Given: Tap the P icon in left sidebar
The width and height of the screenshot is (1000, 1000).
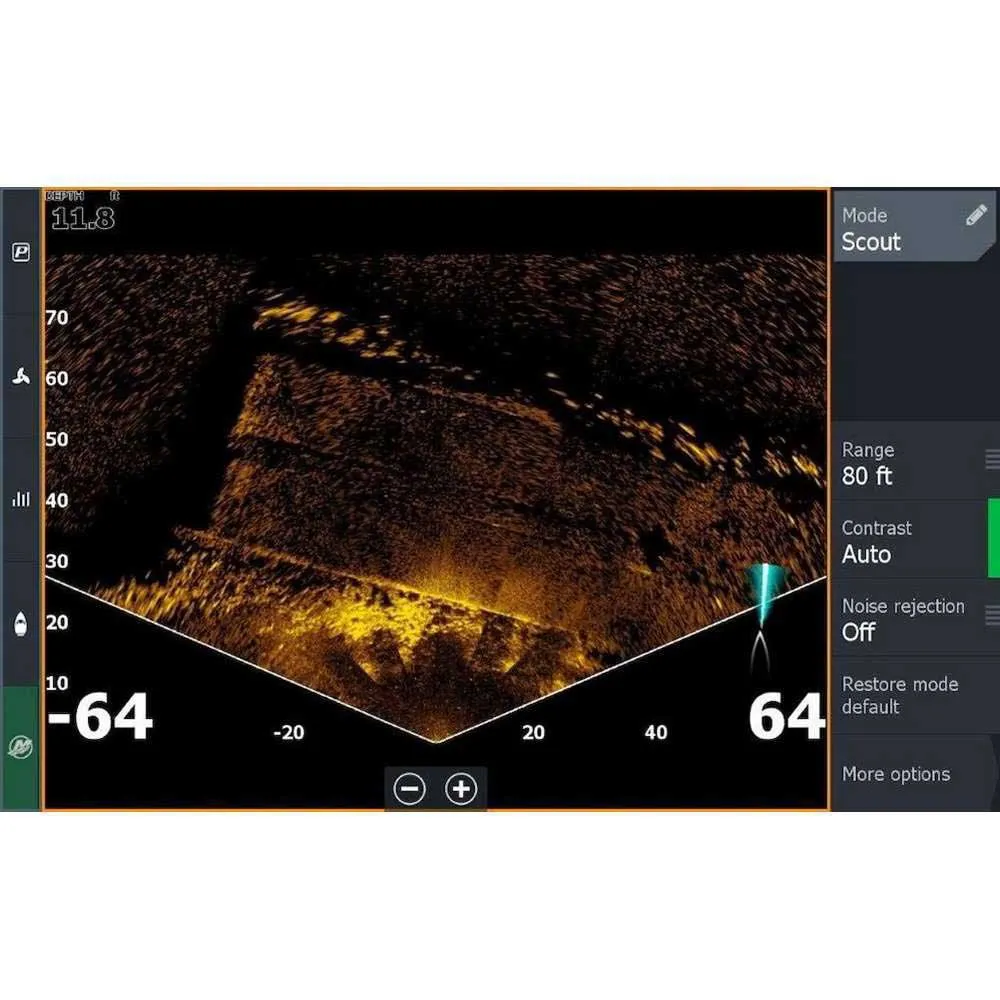Looking at the screenshot, I should coord(20,253).
